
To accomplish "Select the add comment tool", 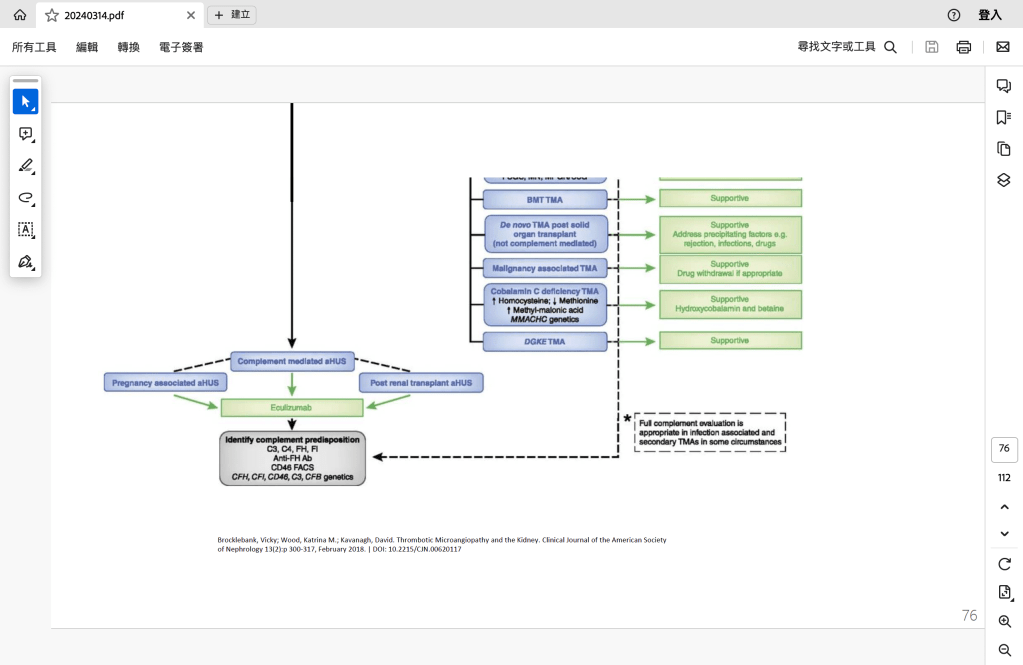I will (x=25, y=134).
